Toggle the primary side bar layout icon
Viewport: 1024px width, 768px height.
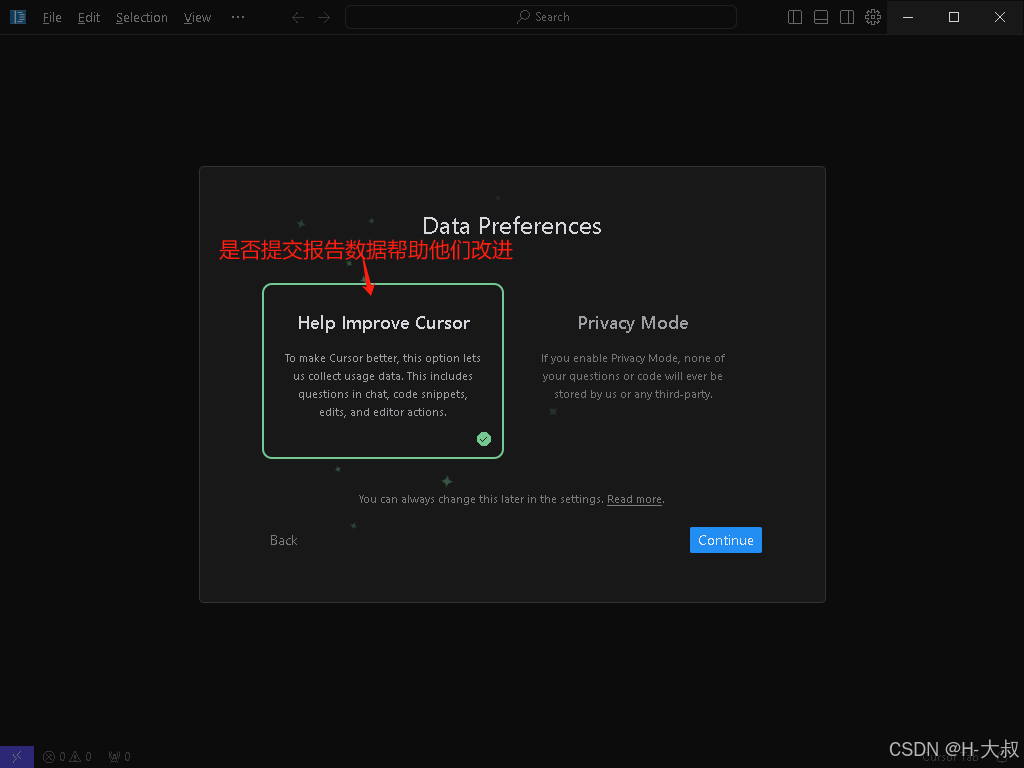pos(795,17)
